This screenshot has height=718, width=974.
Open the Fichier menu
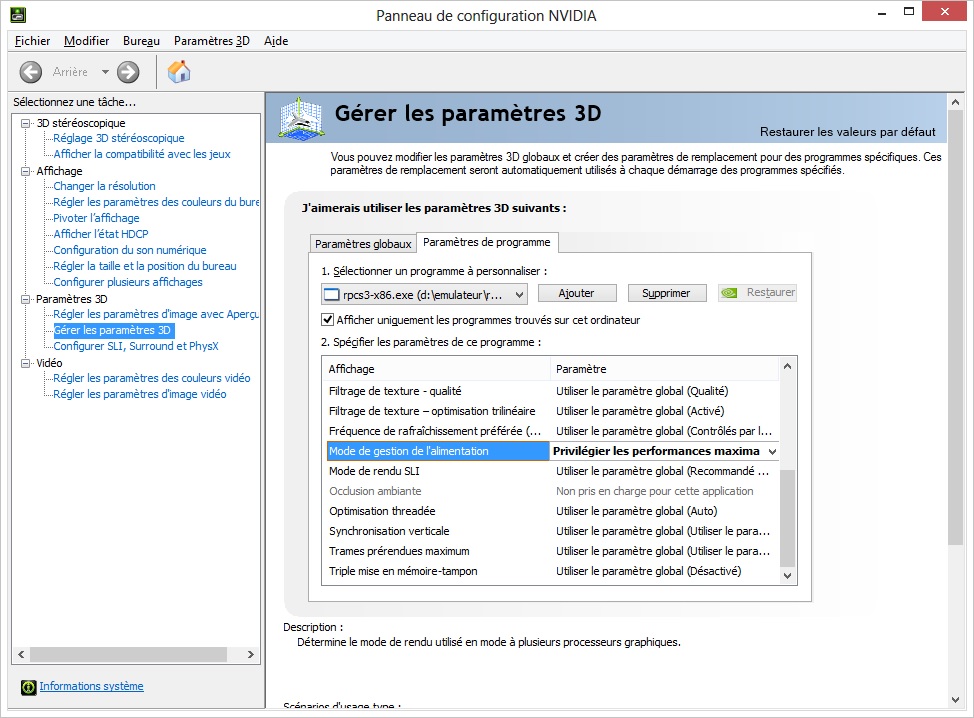point(32,41)
